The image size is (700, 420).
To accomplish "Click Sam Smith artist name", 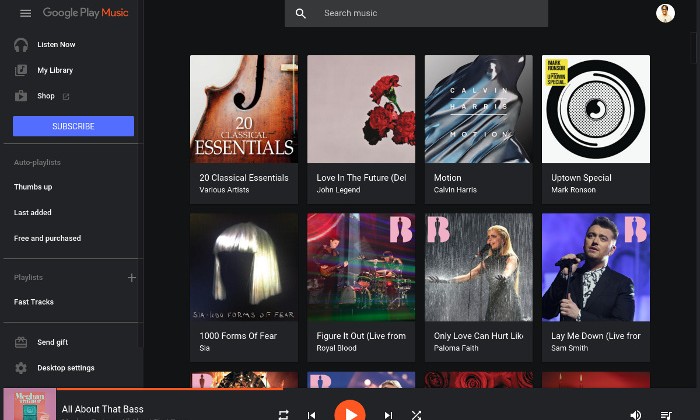I will click(x=569, y=348).
